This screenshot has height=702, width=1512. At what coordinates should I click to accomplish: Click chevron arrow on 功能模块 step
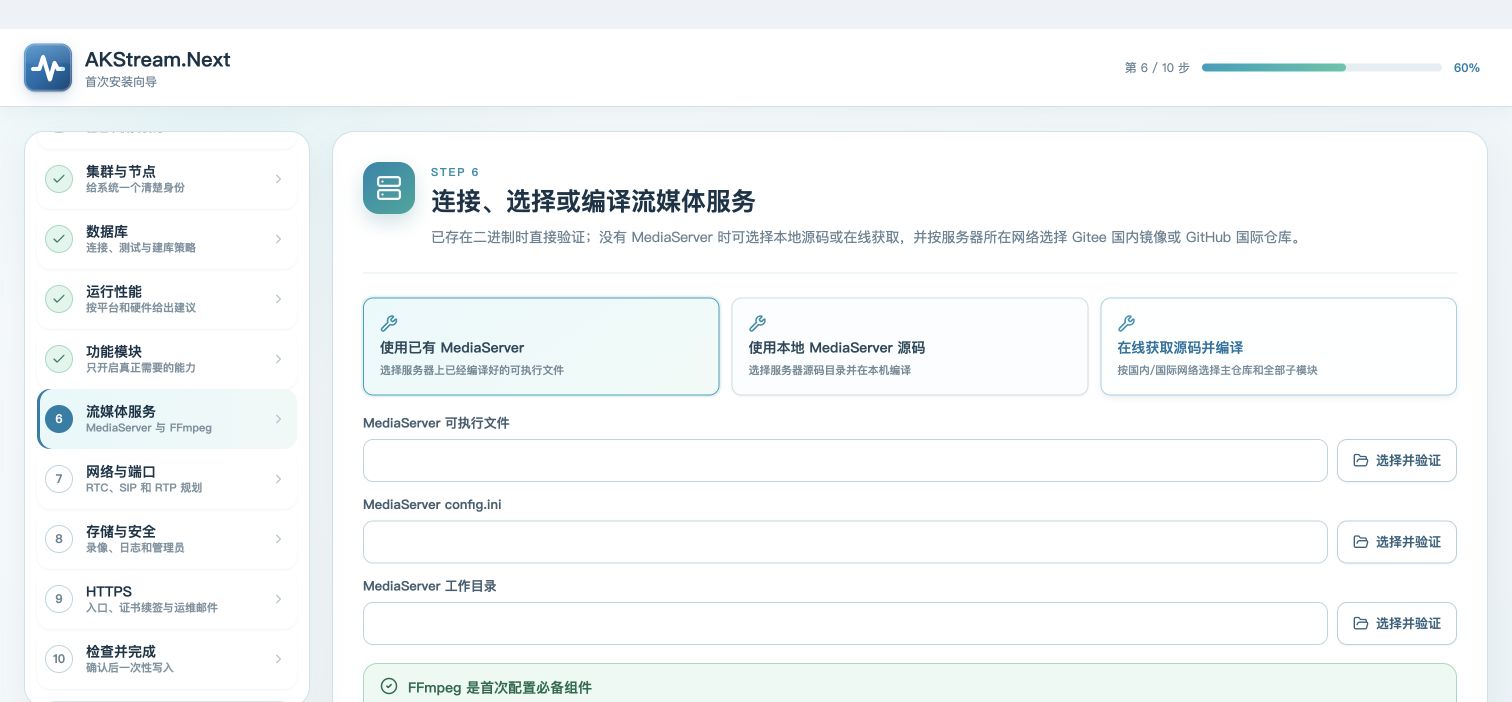click(x=278, y=359)
